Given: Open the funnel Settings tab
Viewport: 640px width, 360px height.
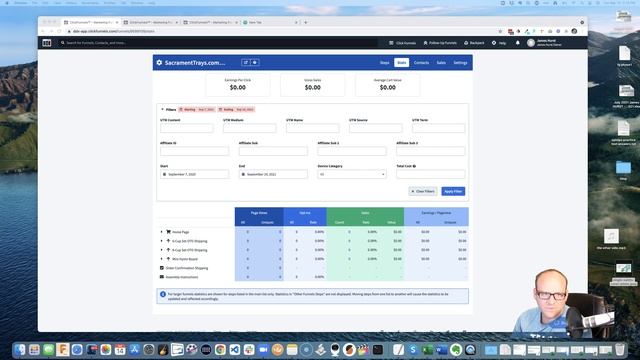Looking at the screenshot, I should [460, 63].
